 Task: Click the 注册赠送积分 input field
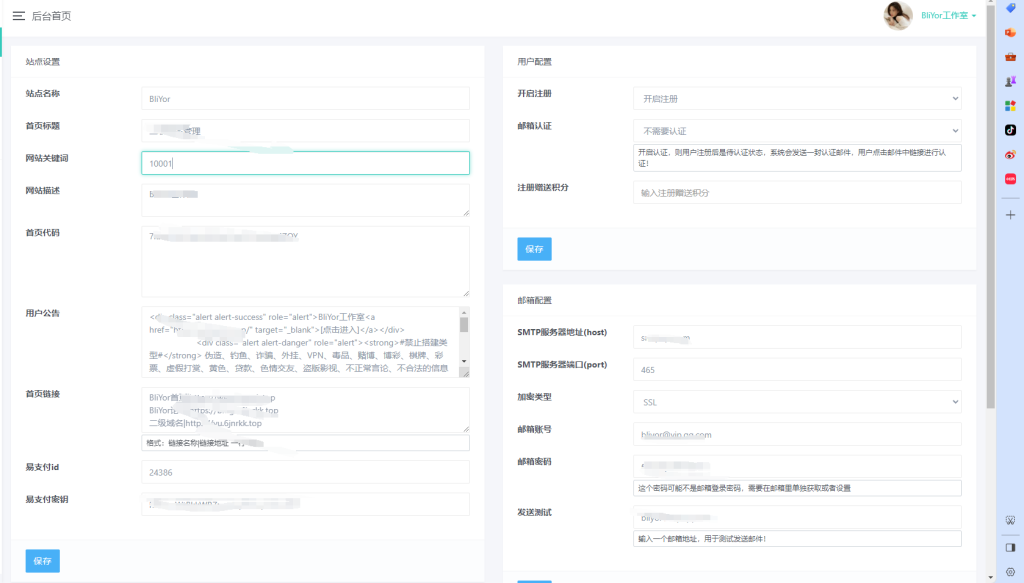[797, 192]
